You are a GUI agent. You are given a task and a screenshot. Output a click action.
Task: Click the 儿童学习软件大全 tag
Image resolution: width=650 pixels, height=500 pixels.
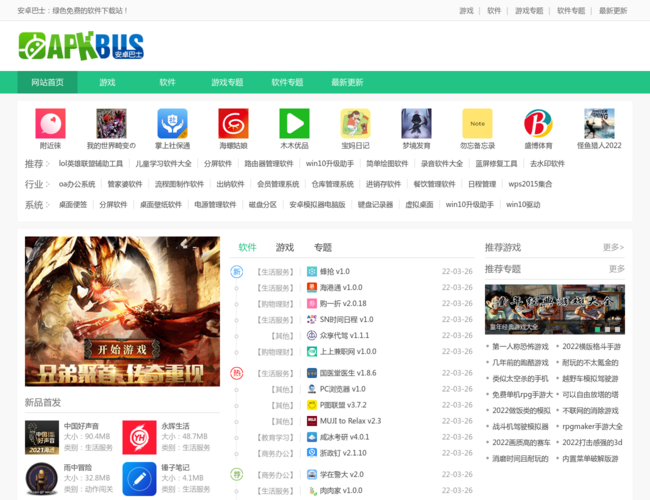click(163, 163)
